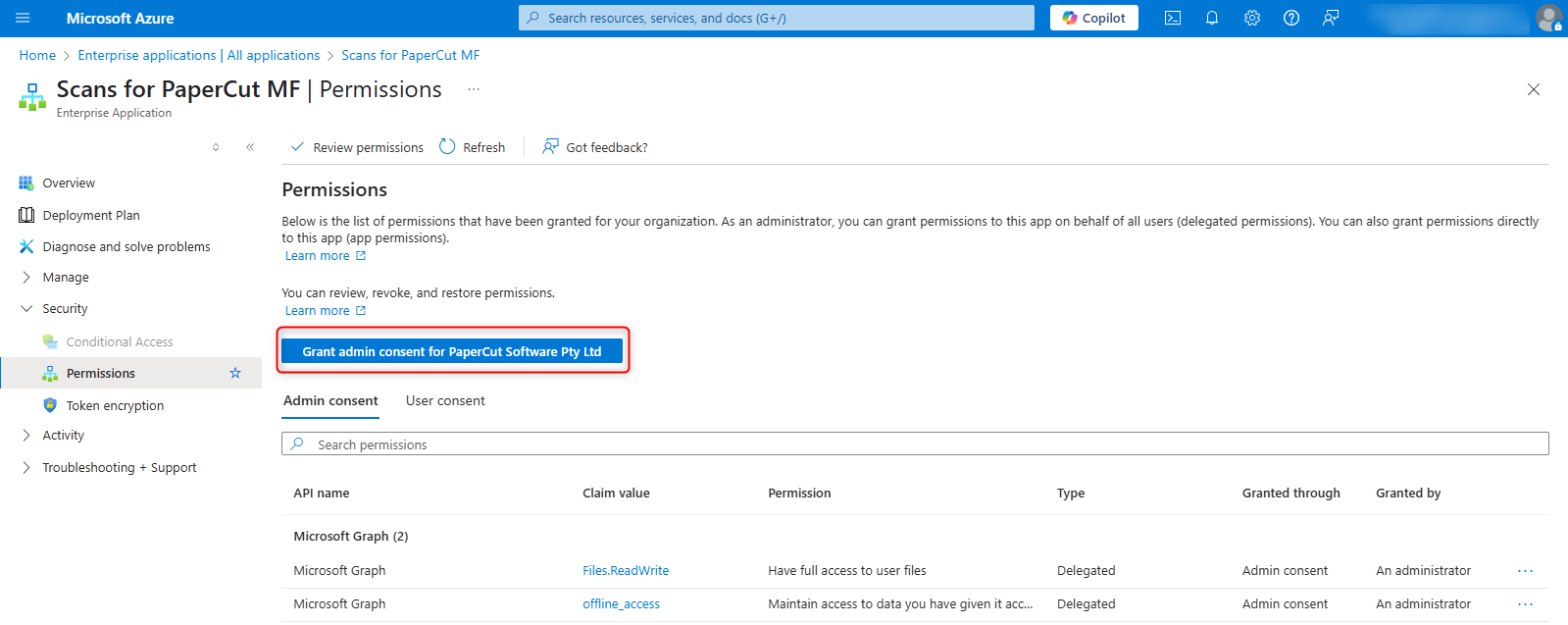The height and width of the screenshot is (625, 1568).
Task: Open Learn more about revoking permissions
Action: (317, 311)
